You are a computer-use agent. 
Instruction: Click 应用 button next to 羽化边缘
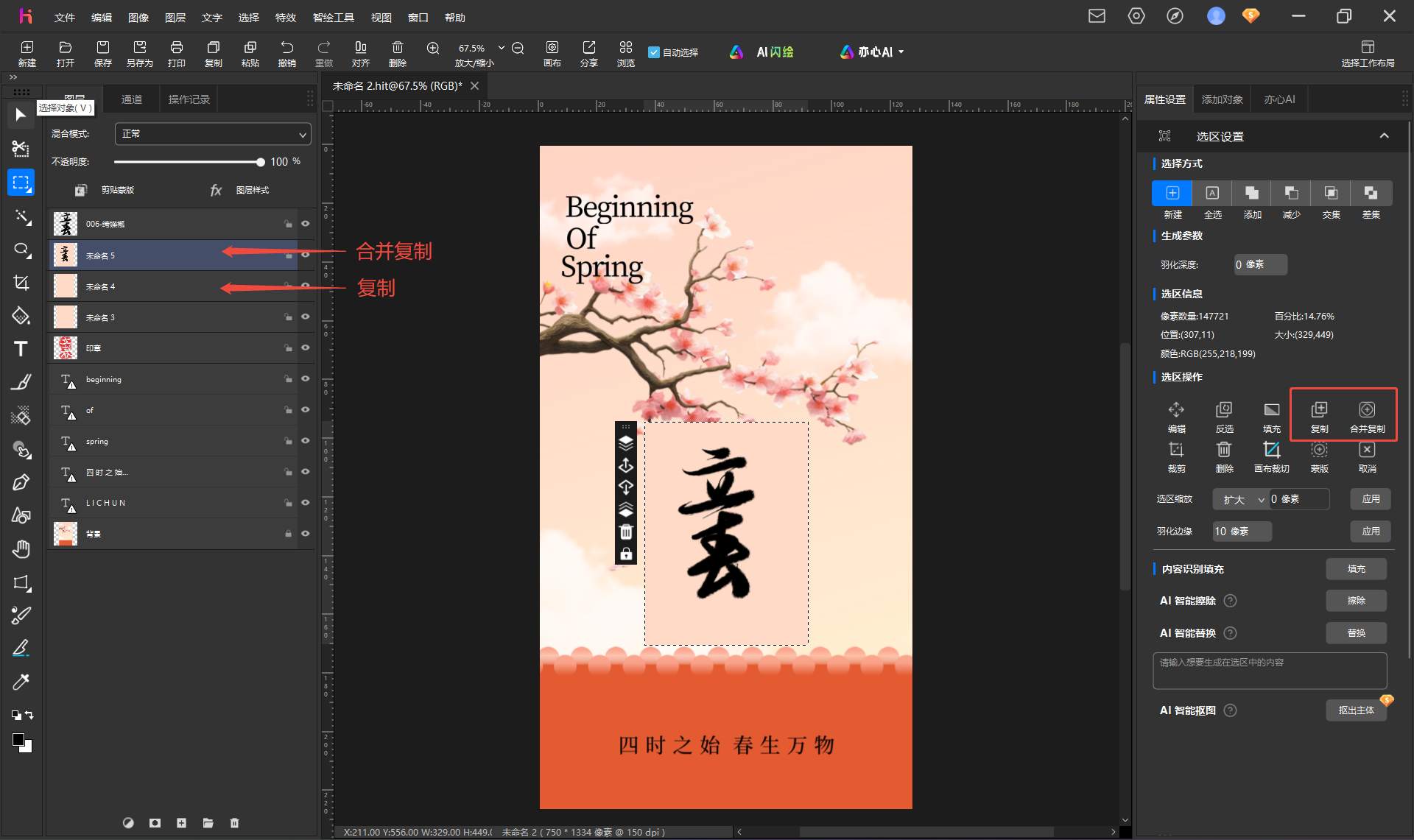(x=1371, y=532)
